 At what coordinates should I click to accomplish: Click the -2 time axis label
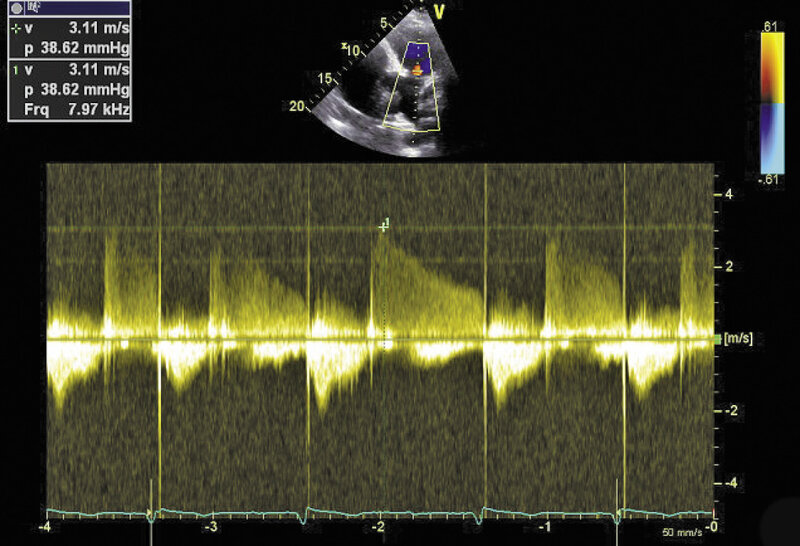pos(378,527)
